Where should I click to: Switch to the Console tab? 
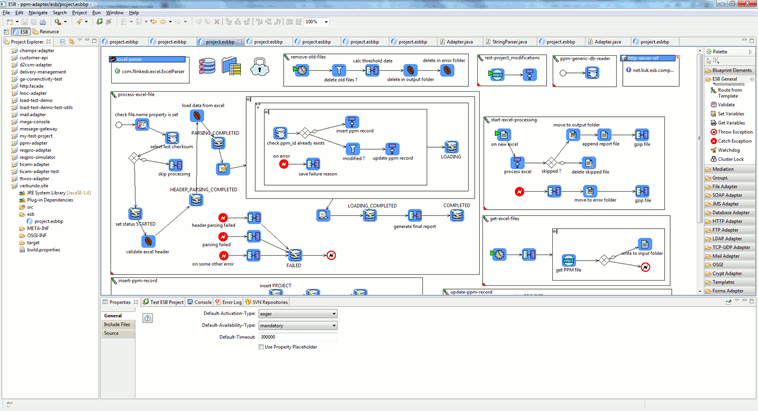tap(201, 301)
